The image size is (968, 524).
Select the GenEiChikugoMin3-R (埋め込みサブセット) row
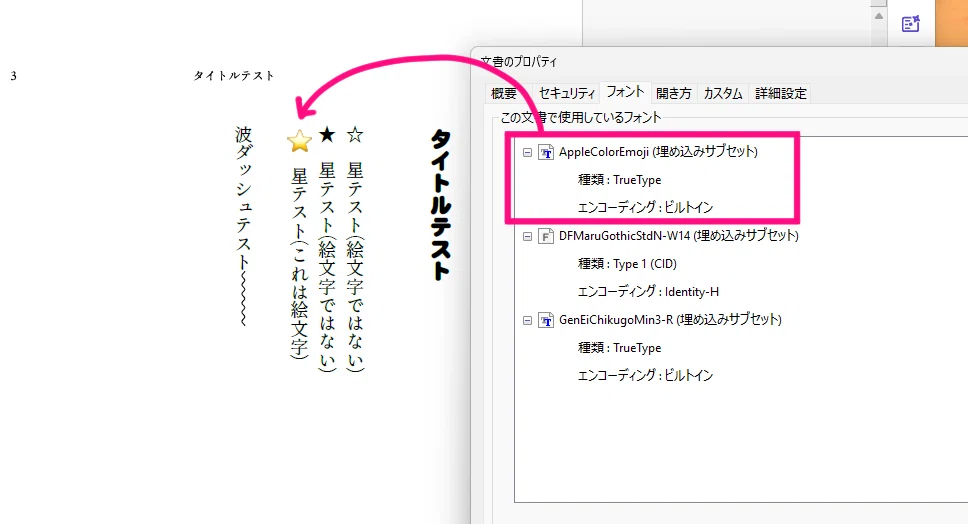tap(670, 320)
